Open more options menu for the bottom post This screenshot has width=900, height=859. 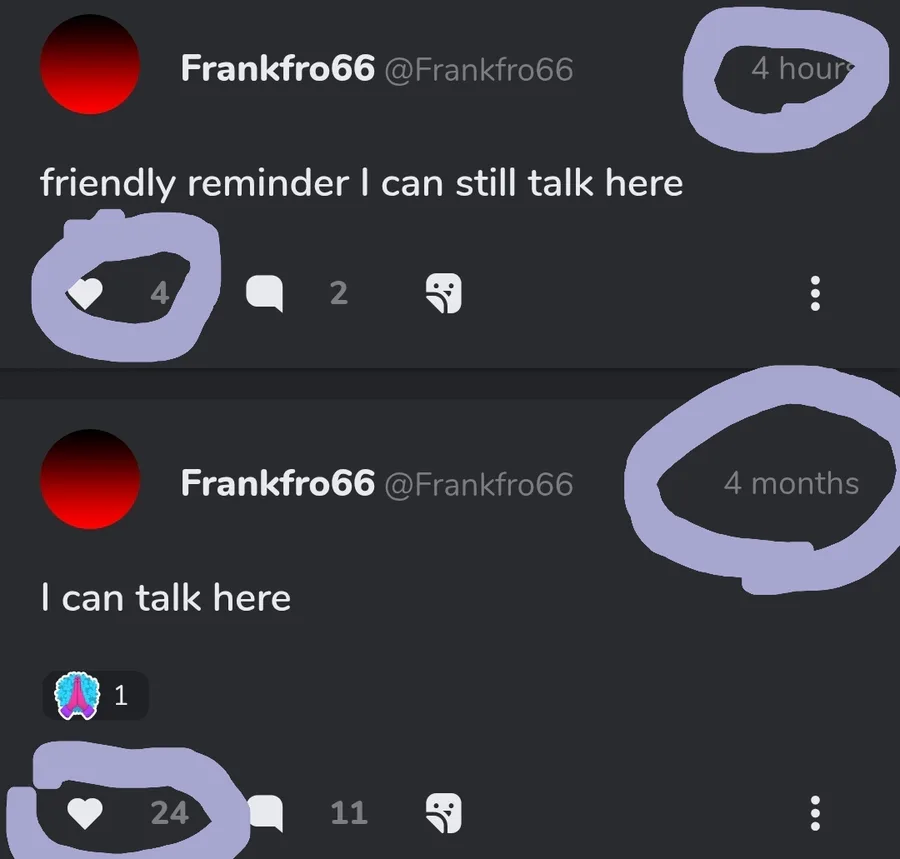814,813
